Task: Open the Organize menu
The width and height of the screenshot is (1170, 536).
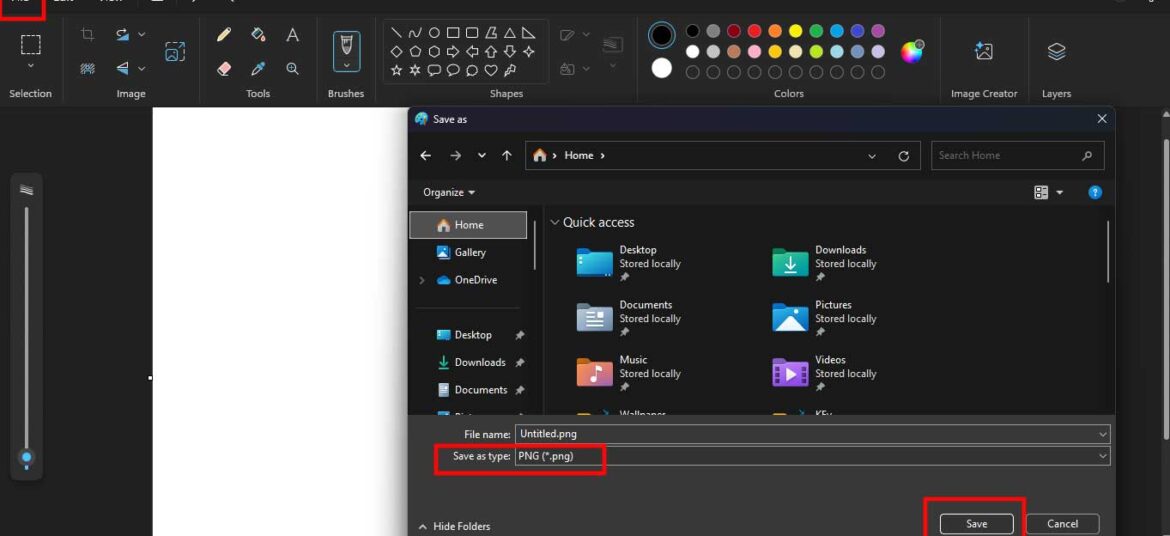Action: click(448, 193)
